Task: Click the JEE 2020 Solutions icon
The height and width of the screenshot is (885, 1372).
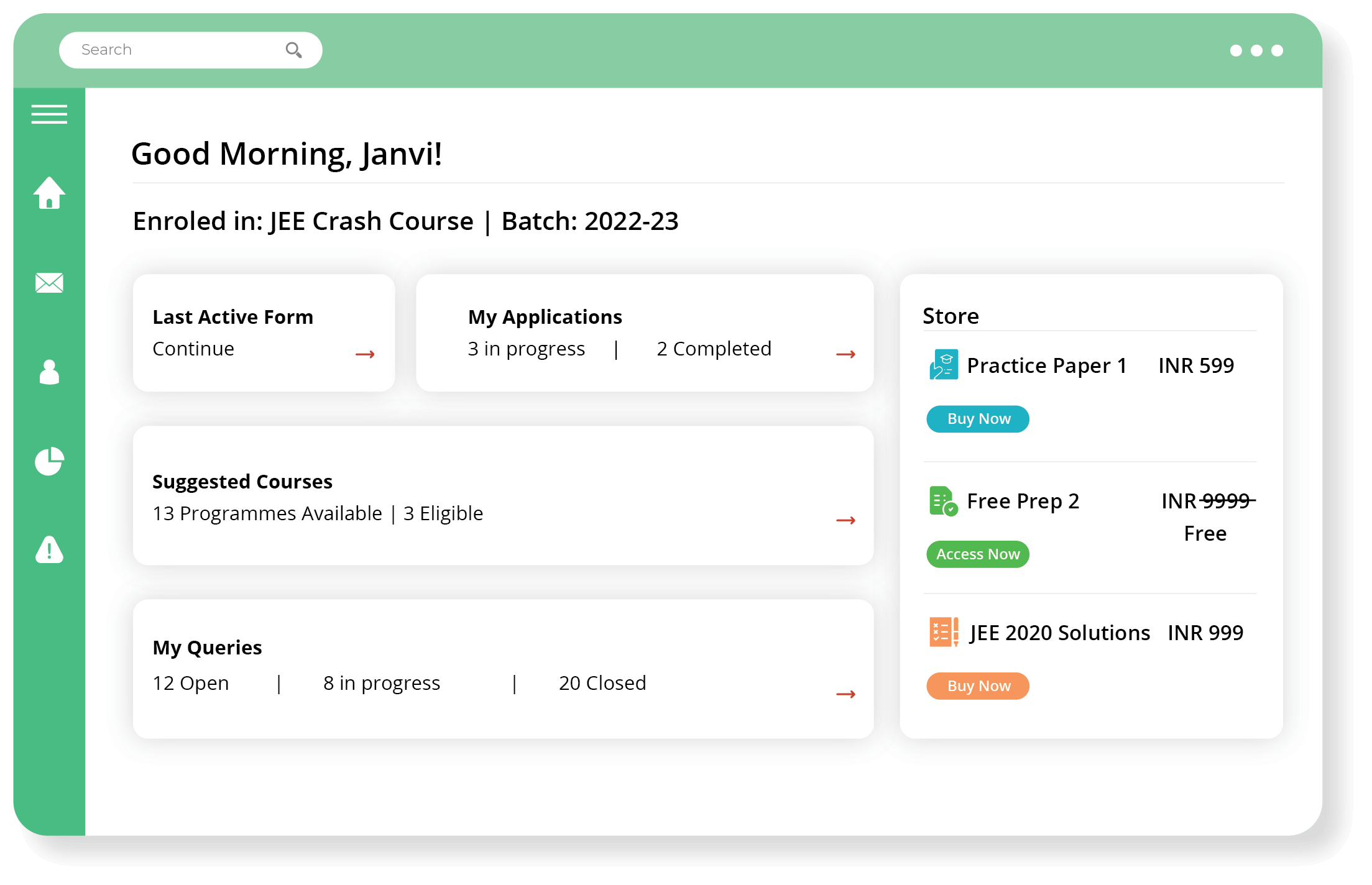Action: (943, 632)
